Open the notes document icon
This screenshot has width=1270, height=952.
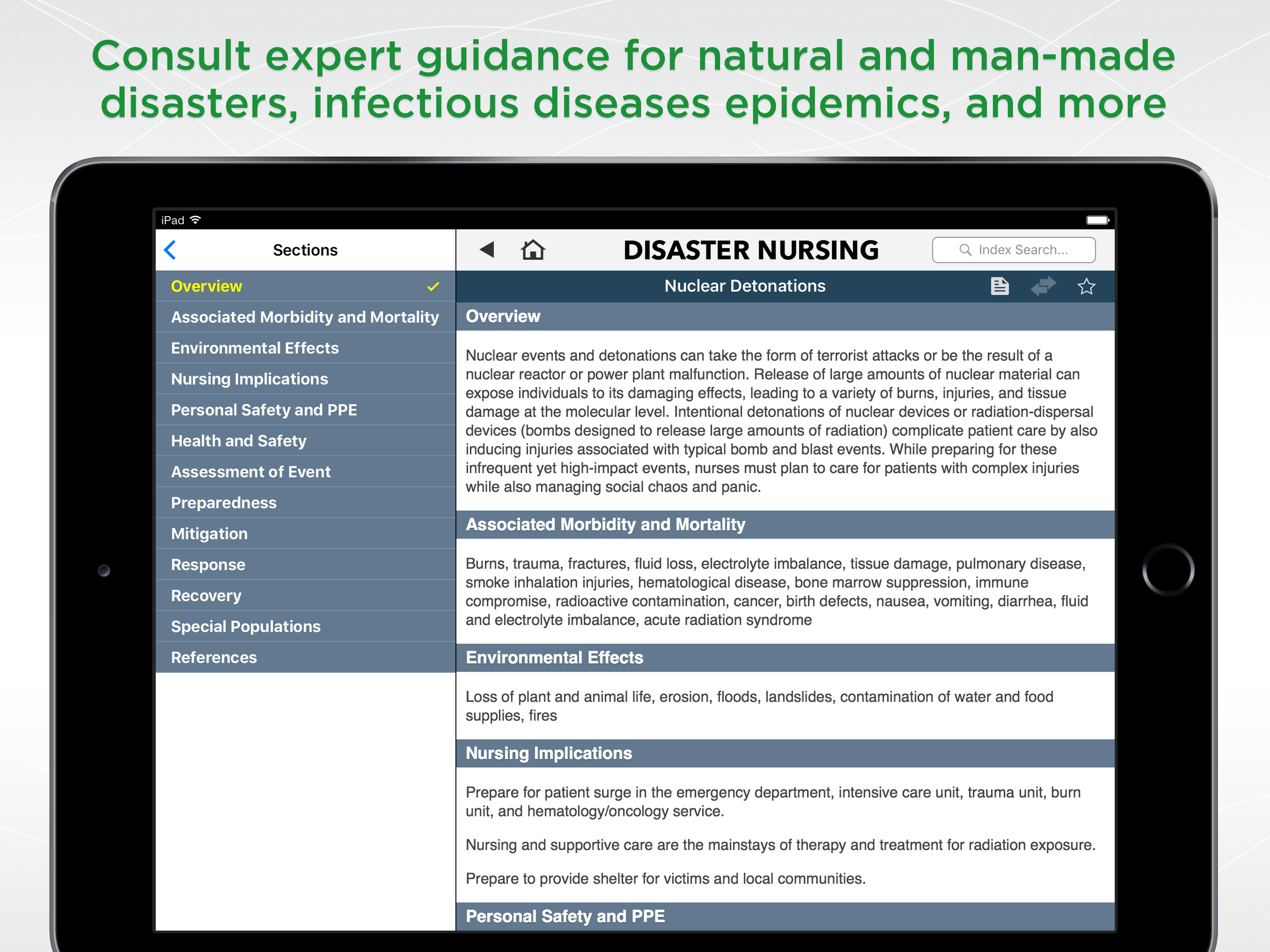[x=999, y=286]
